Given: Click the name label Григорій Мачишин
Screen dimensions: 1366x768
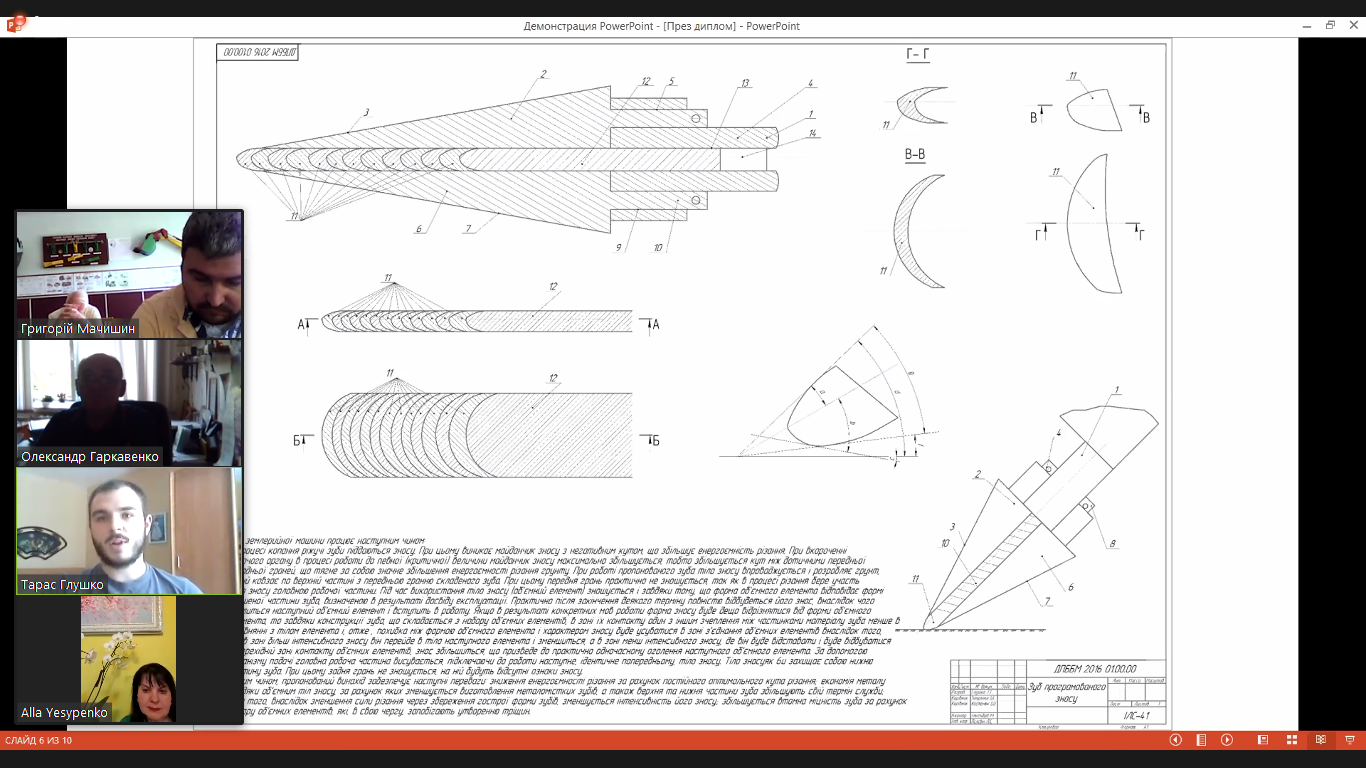Looking at the screenshot, I should pyautogui.click(x=78, y=328).
